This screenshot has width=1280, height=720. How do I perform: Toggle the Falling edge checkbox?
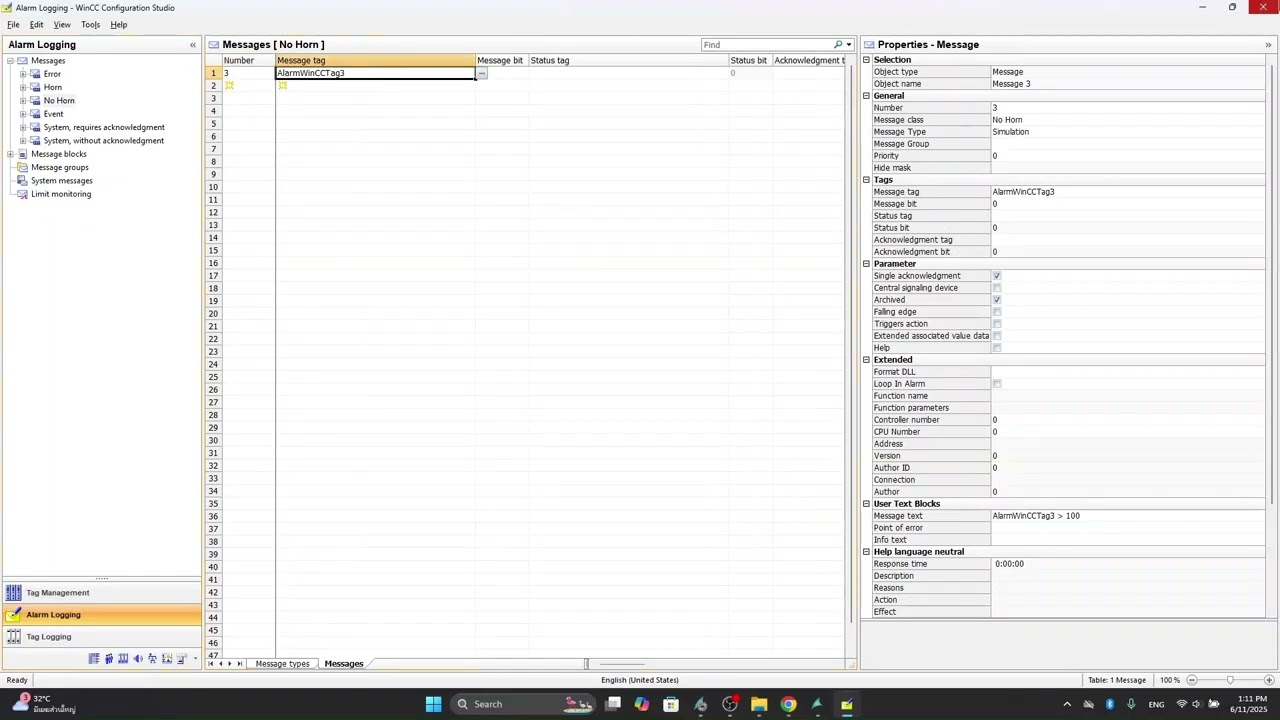click(x=997, y=312)
